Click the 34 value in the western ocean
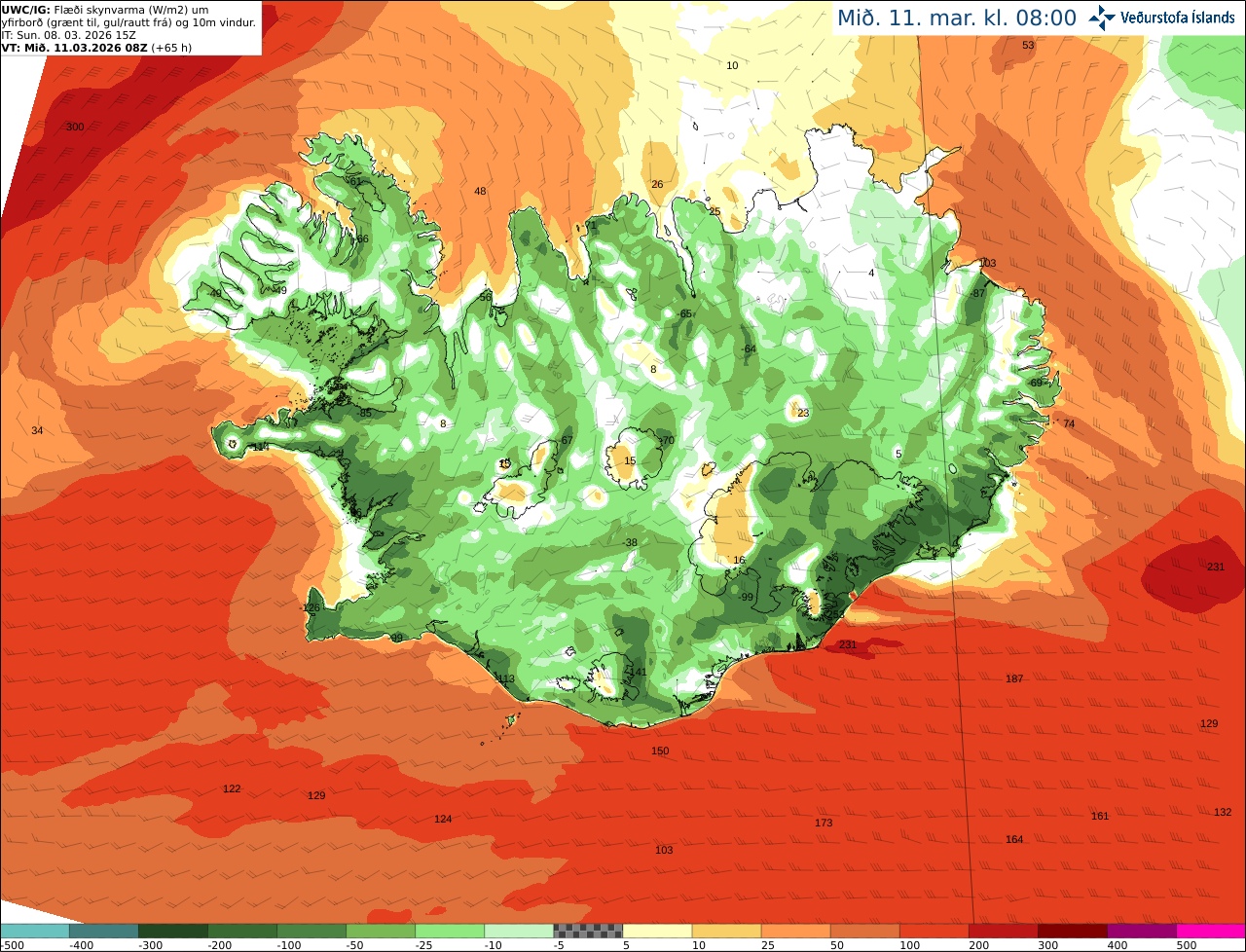This screenshot has width=1246, height=952. tap(37, 431)
